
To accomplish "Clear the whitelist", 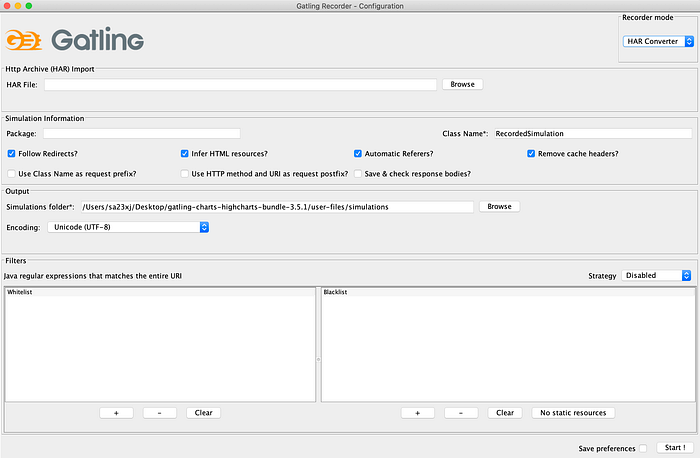I will click(203, 413).
